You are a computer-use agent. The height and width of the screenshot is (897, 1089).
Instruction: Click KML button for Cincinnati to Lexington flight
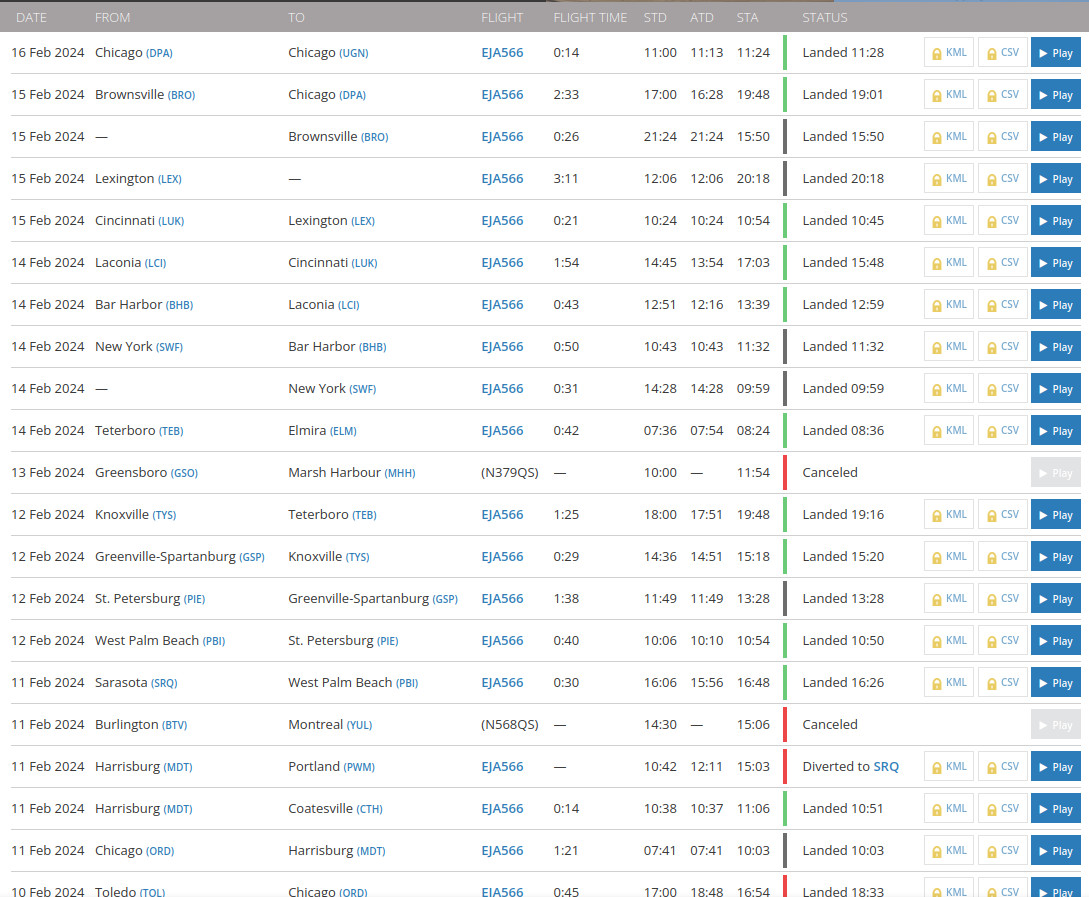point(948,221)
